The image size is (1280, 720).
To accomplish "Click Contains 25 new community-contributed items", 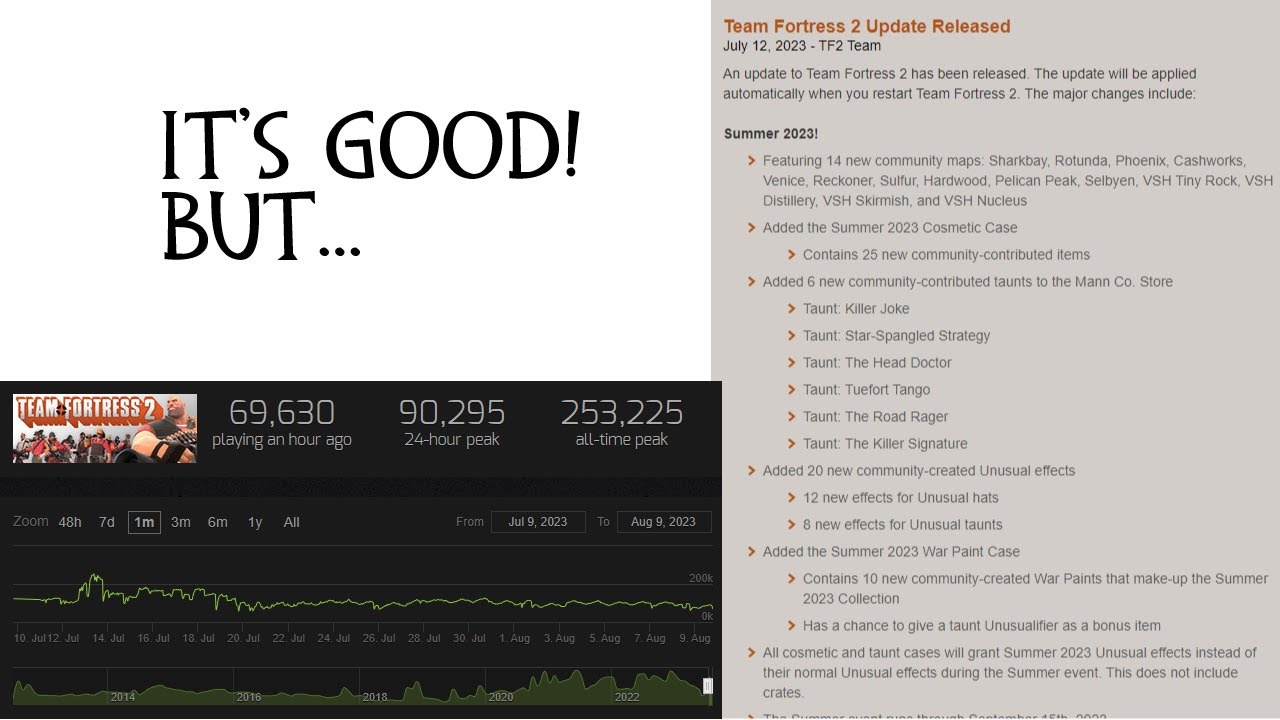I will click(946, 255).
